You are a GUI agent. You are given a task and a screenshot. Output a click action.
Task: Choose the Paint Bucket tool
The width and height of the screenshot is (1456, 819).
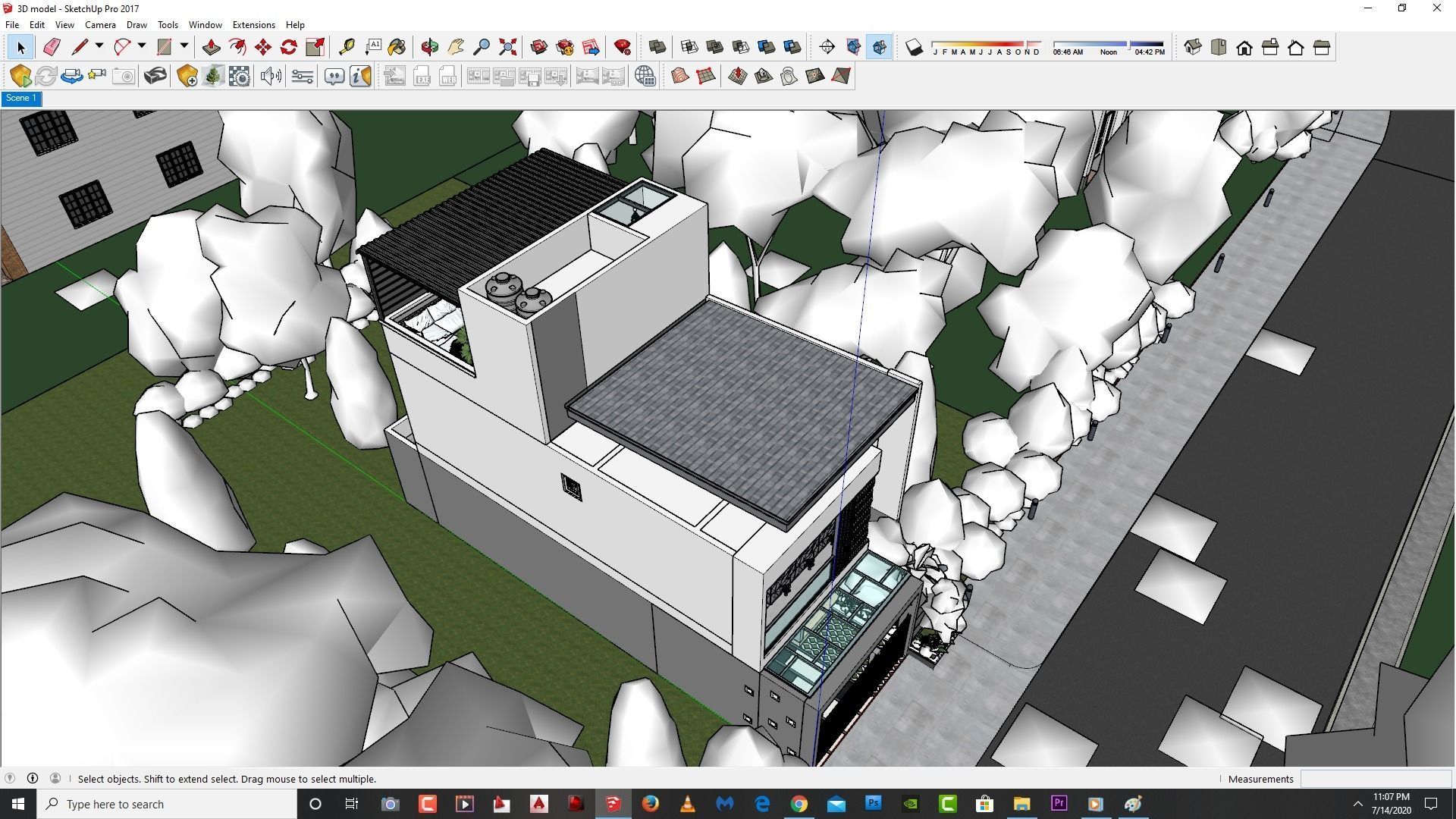point(397,48)
